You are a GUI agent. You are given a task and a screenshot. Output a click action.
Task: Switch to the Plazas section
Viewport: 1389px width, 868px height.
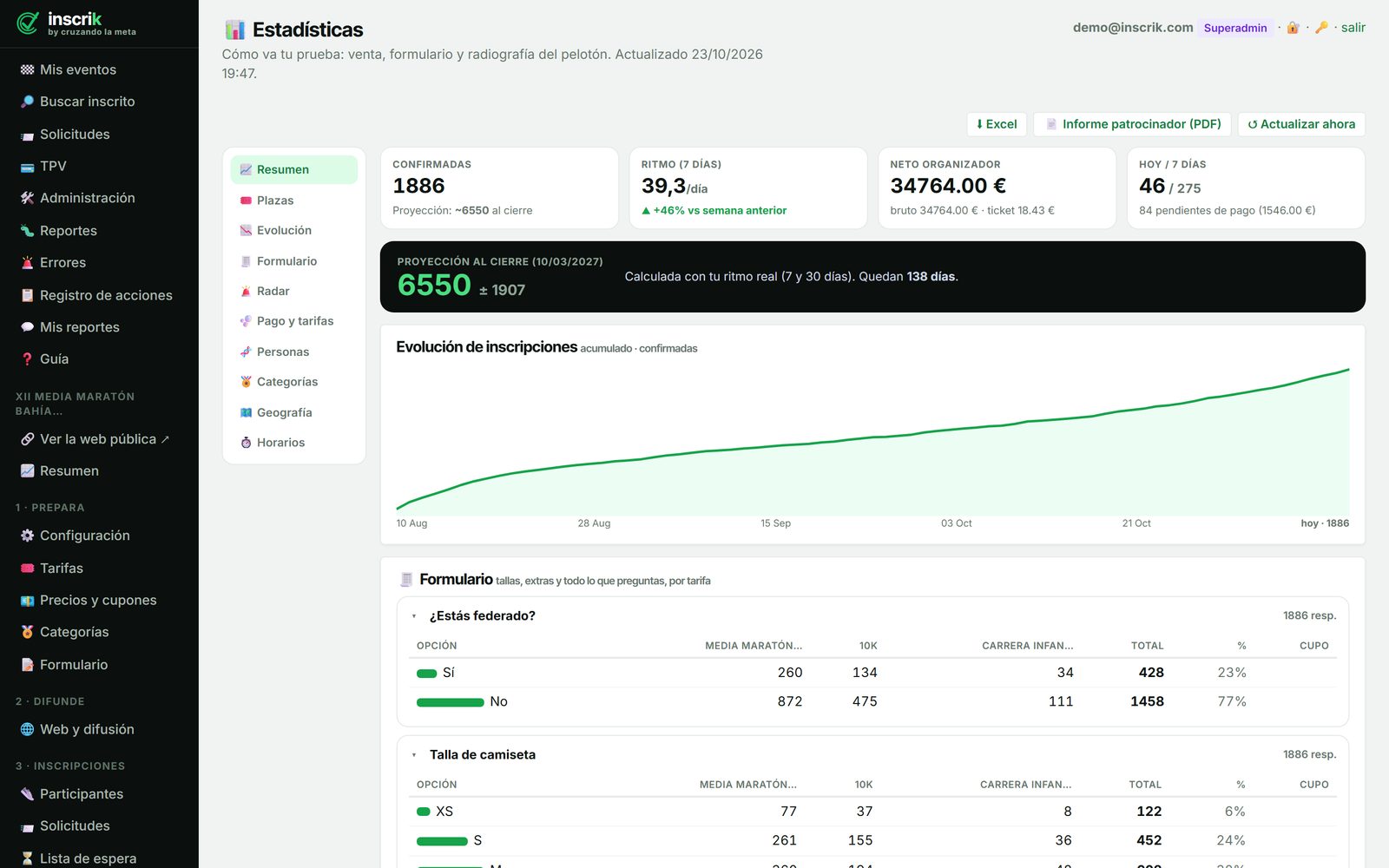(x=293, y=200)
